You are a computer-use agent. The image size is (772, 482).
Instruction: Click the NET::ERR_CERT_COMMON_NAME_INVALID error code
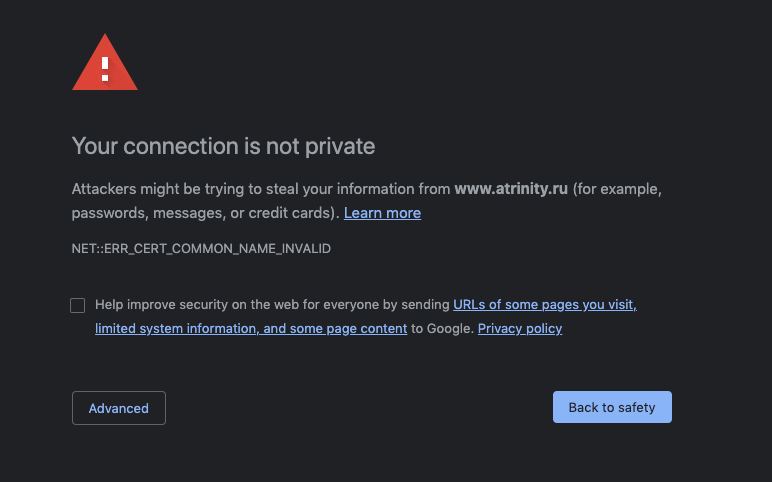coord(201,249)
